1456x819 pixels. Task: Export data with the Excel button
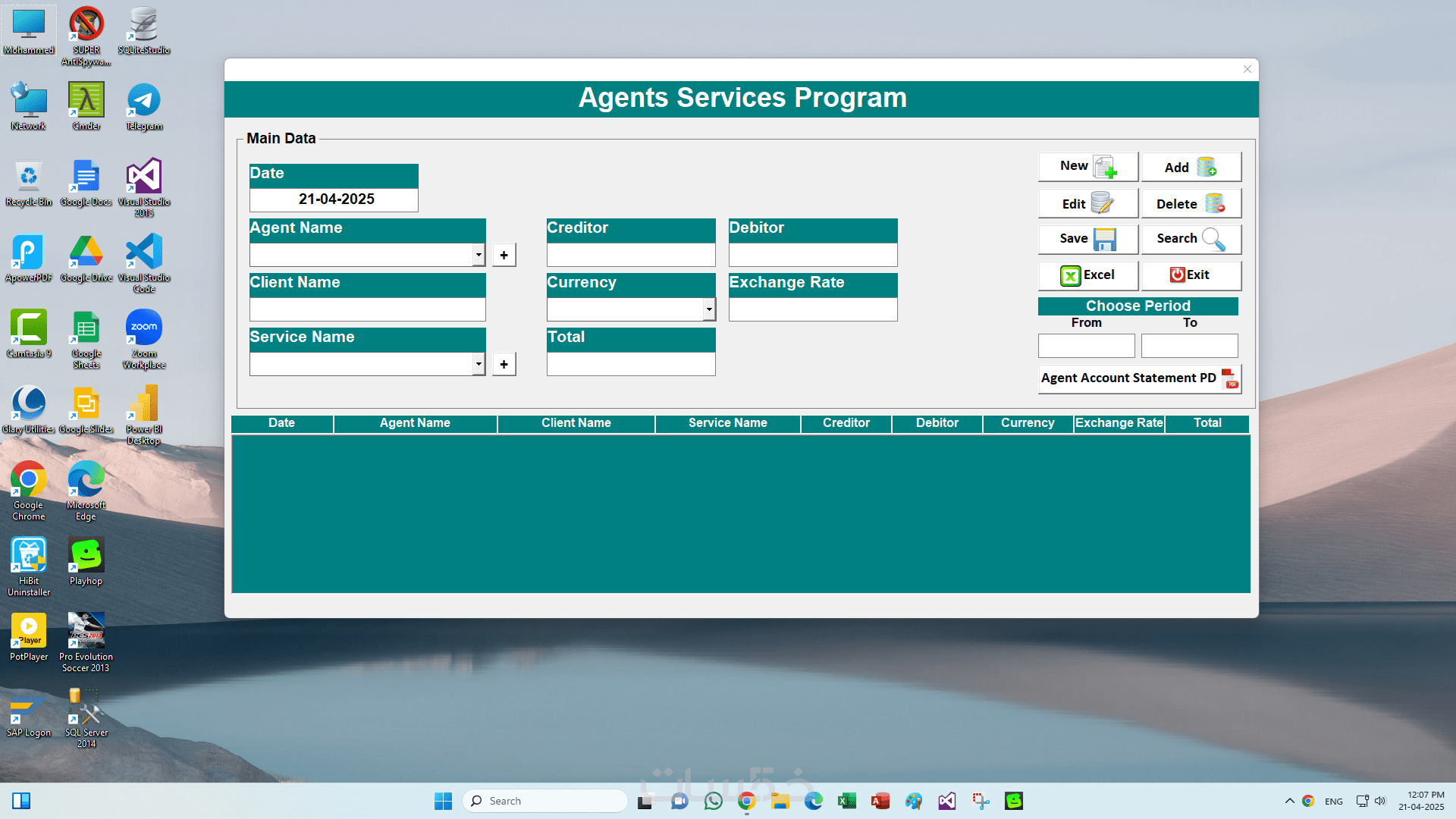tap(1087, 275)
